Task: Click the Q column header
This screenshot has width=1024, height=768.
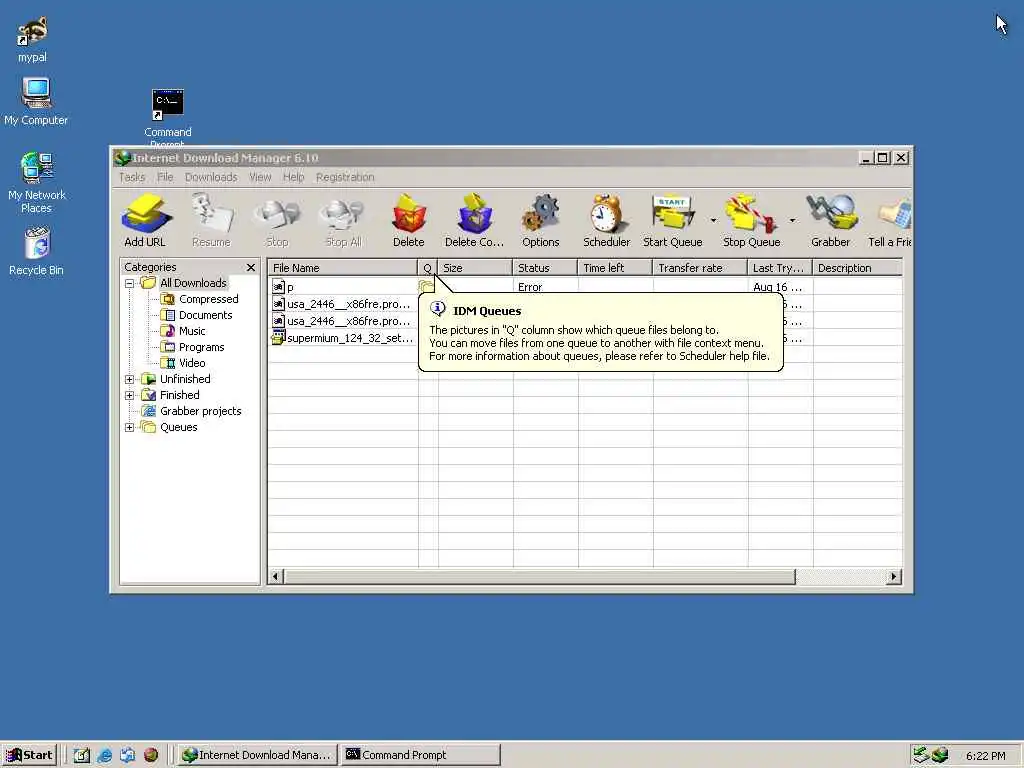Action: click(x=428, y=268)
